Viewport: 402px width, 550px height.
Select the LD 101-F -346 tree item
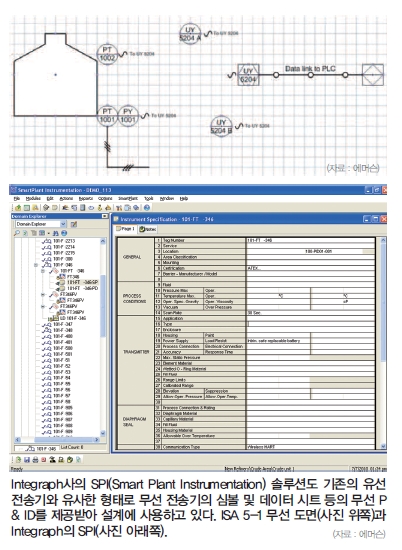tap(73, 318)
